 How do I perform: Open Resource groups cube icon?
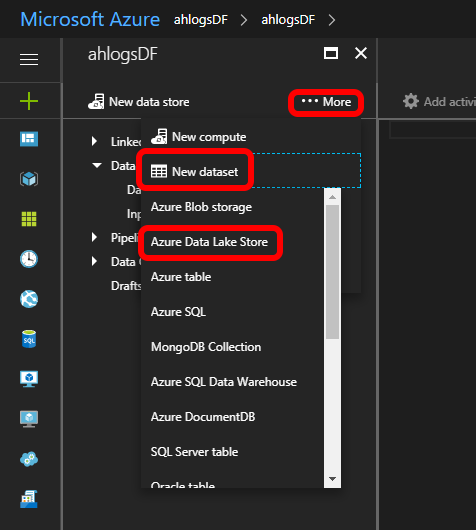pyautogui.click(x=29, y=179)
